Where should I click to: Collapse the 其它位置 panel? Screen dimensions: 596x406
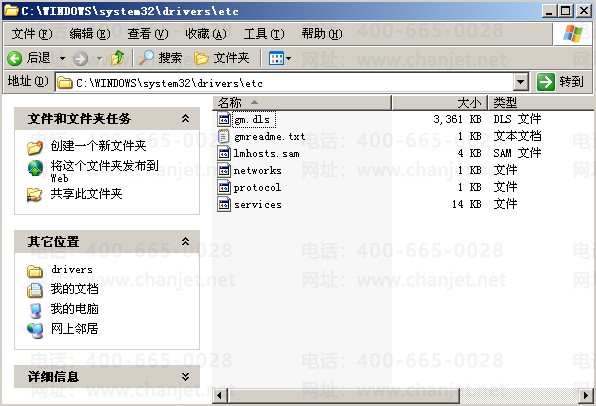click(x=185, y=241)
